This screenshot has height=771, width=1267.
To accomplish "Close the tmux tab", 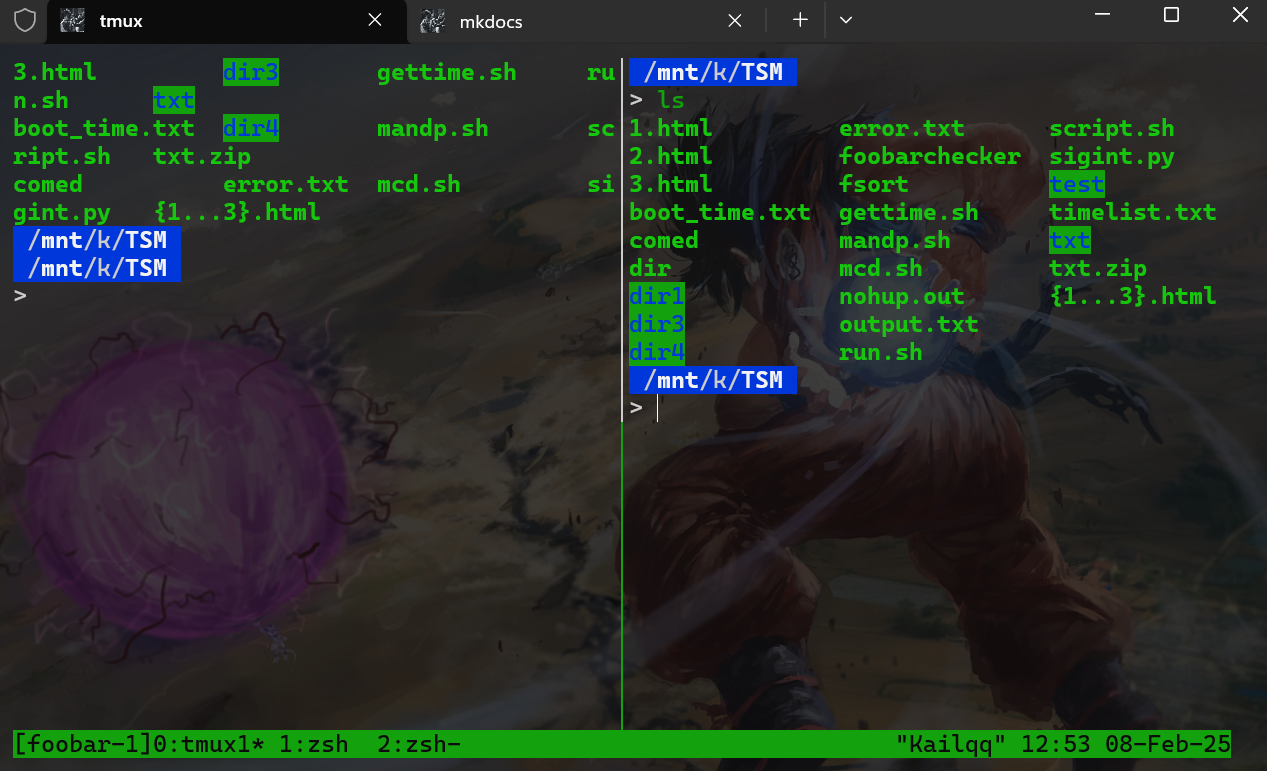I will click(x=375, y=20).
